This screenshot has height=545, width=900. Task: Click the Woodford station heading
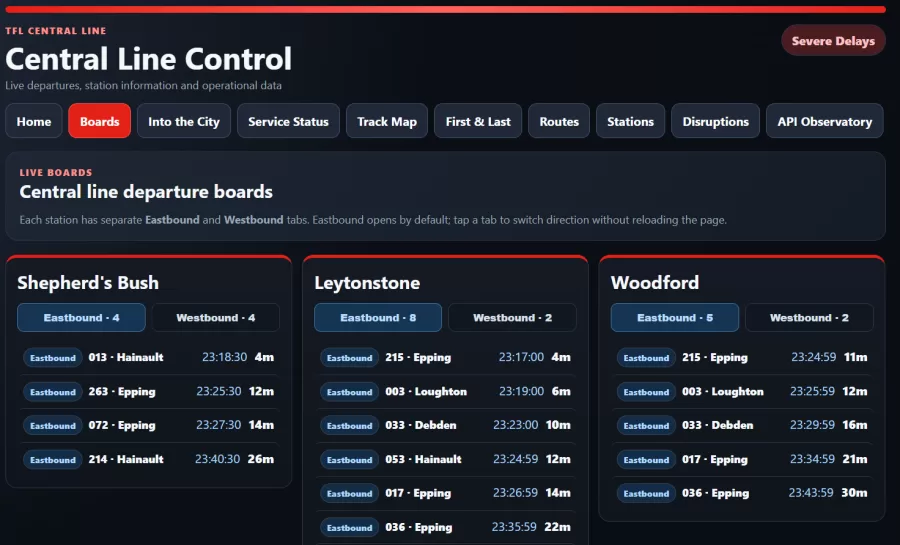click(655, 282)
